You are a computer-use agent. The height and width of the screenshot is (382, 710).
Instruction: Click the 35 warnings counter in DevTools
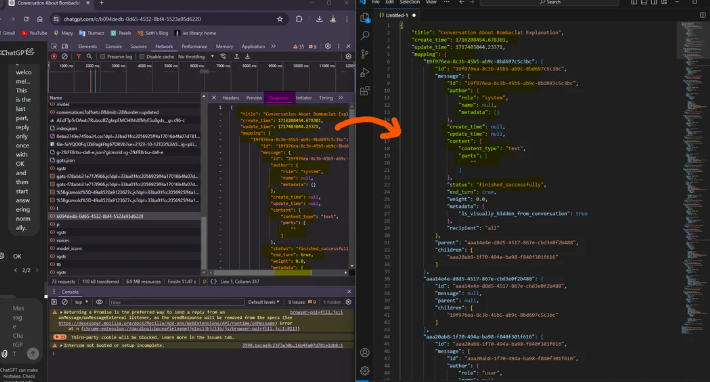pyautogui.click(x=299, y=46)
